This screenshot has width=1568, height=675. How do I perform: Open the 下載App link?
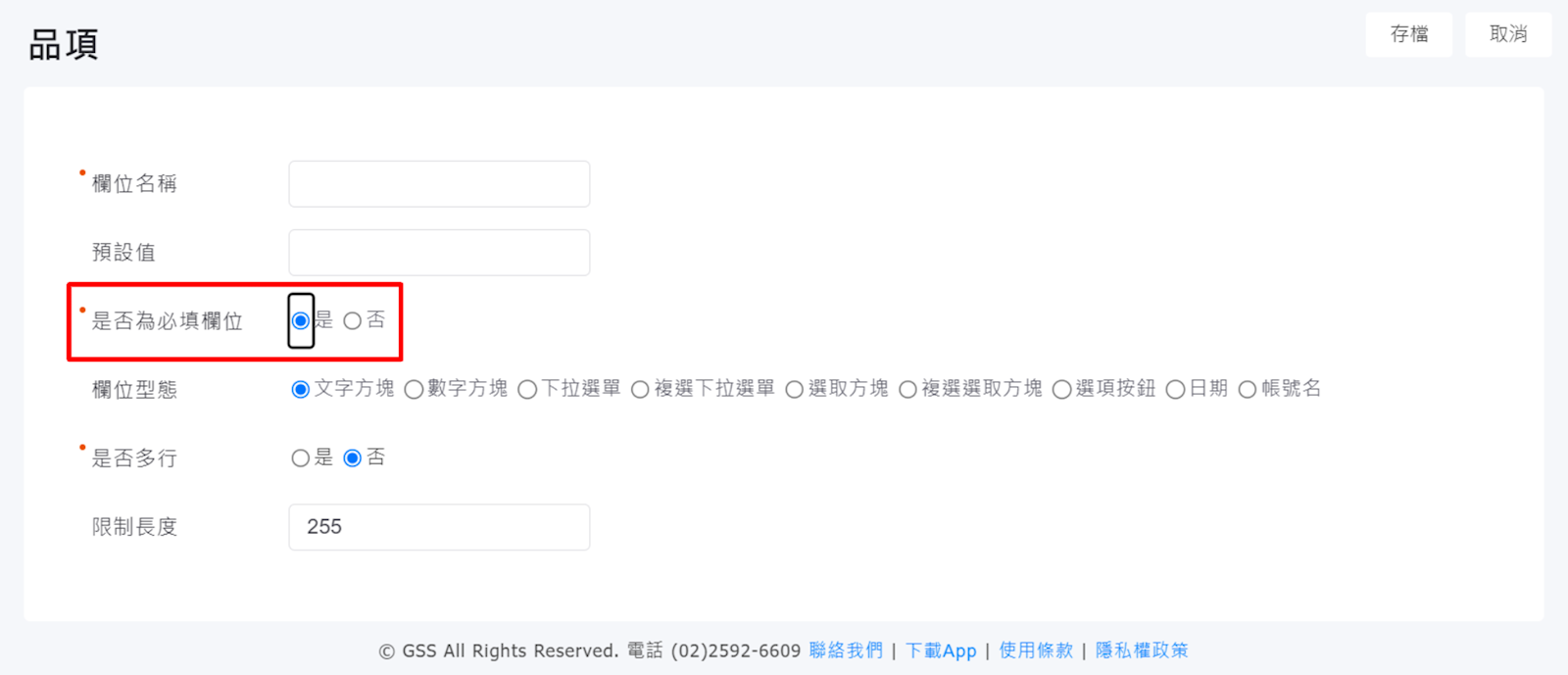tap(941, 651)
